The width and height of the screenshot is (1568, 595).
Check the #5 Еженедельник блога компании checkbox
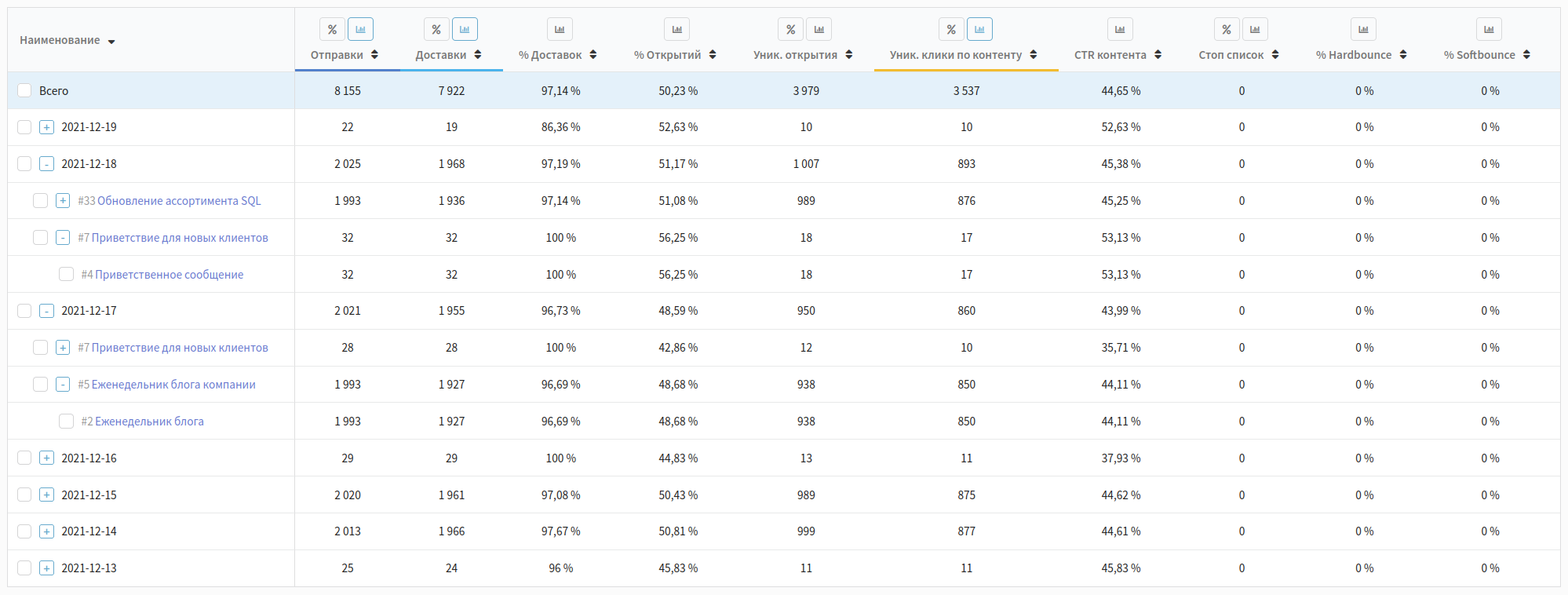(x=40, y=385)
